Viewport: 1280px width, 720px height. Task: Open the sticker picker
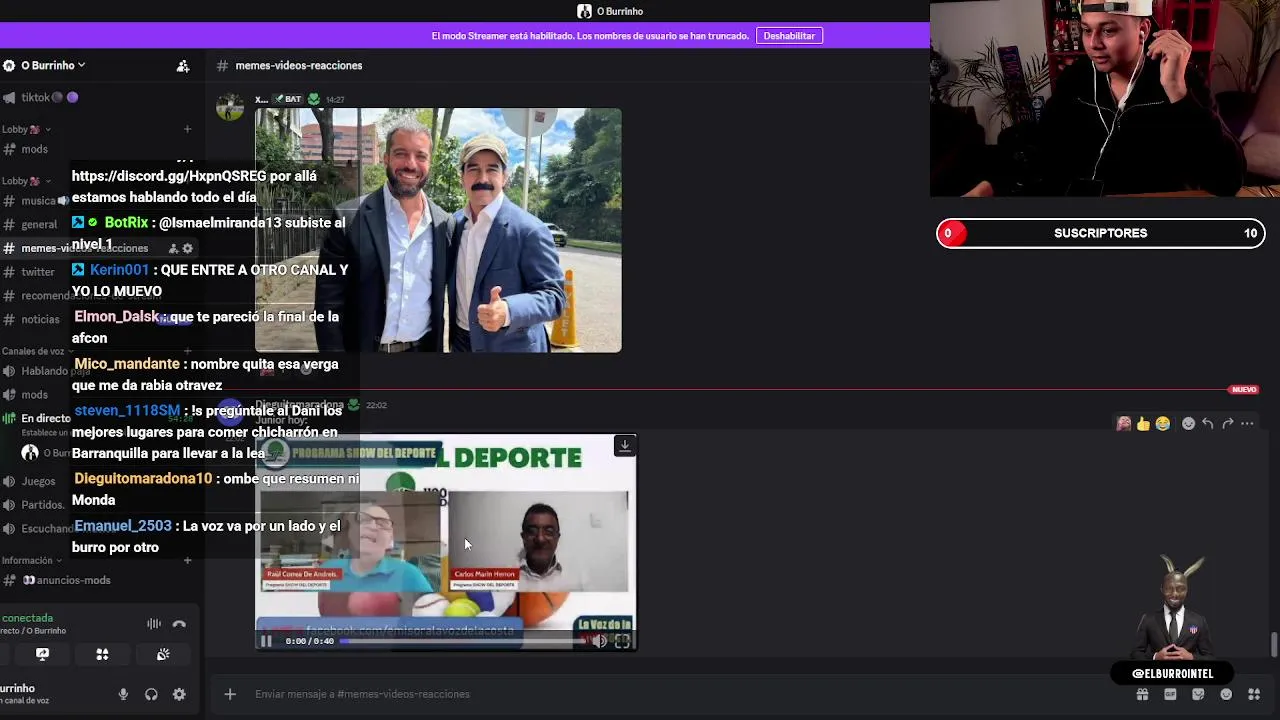coord(1198,694)
